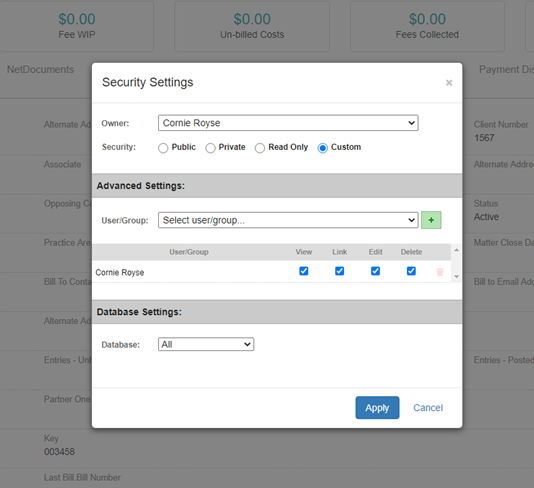Click the Apply button
Image resolution: width=534 pixels, height=488 pixels.
click(377, 408)
